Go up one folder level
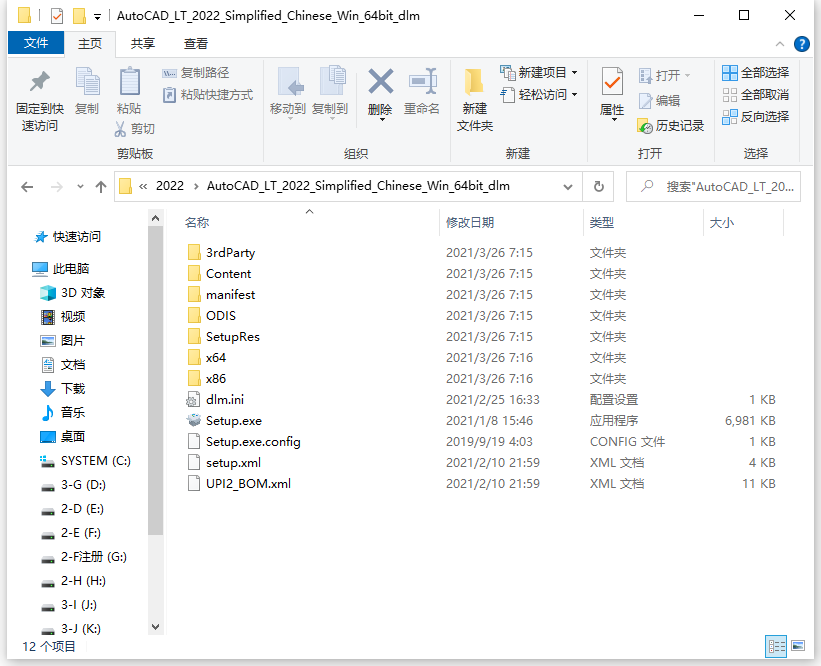 tap(101, 186)
